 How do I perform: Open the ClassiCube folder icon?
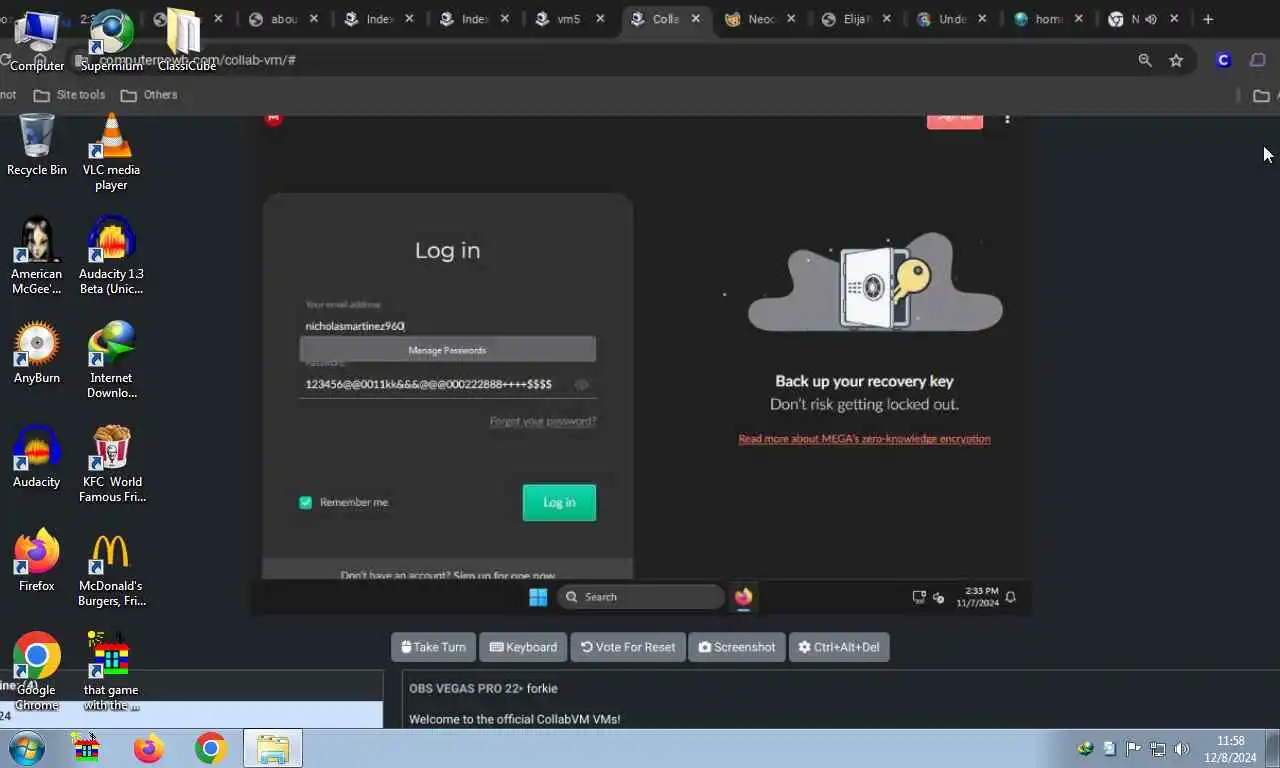(x=186, y=40)
